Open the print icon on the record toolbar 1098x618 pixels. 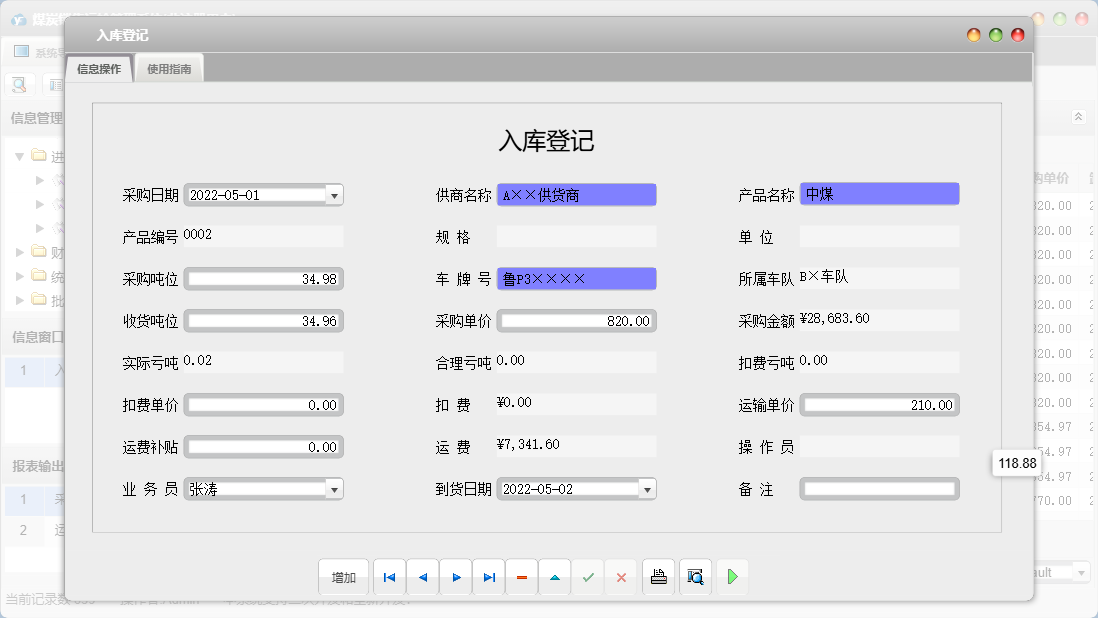click(658, 577)
